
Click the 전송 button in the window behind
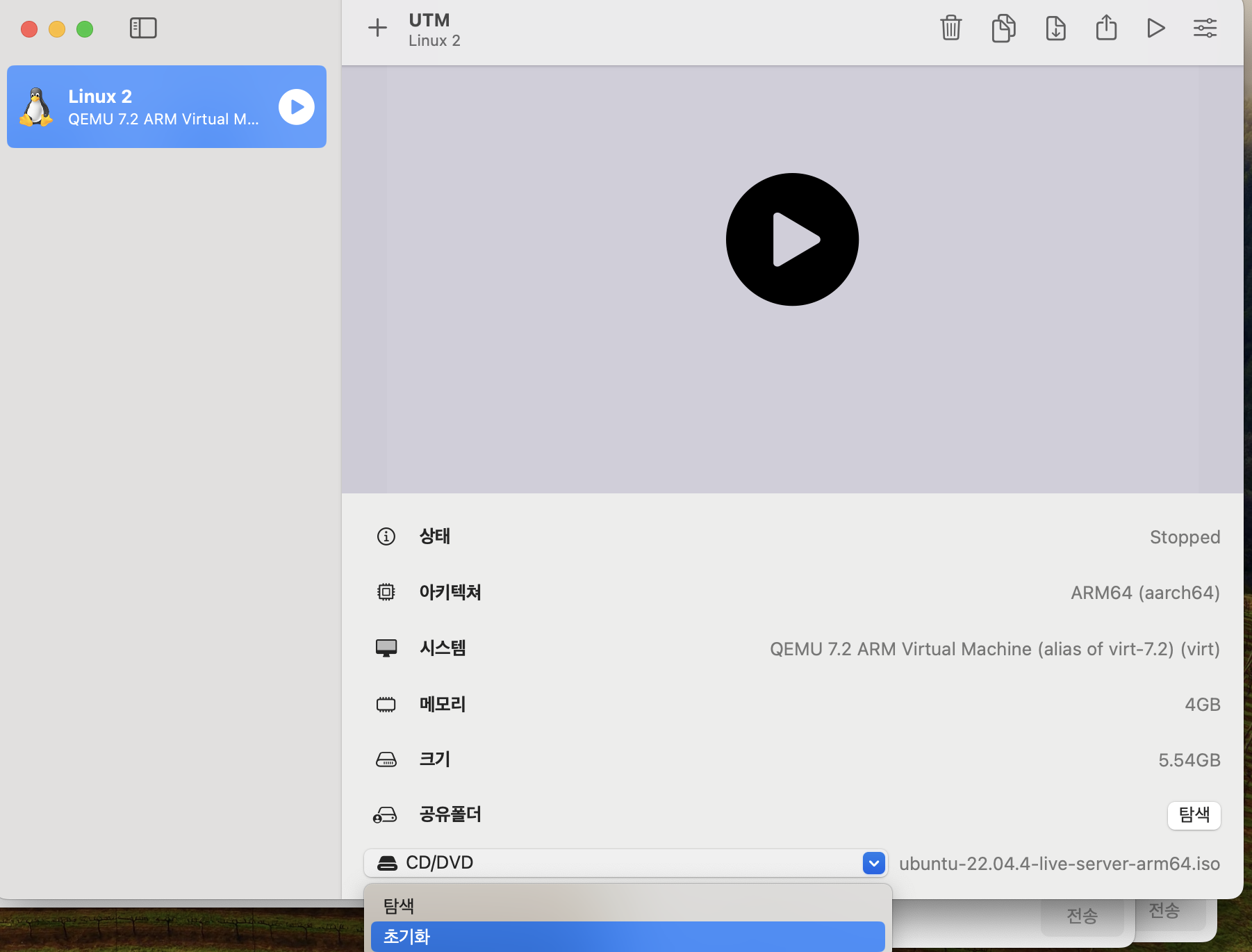pos(1082,917)
